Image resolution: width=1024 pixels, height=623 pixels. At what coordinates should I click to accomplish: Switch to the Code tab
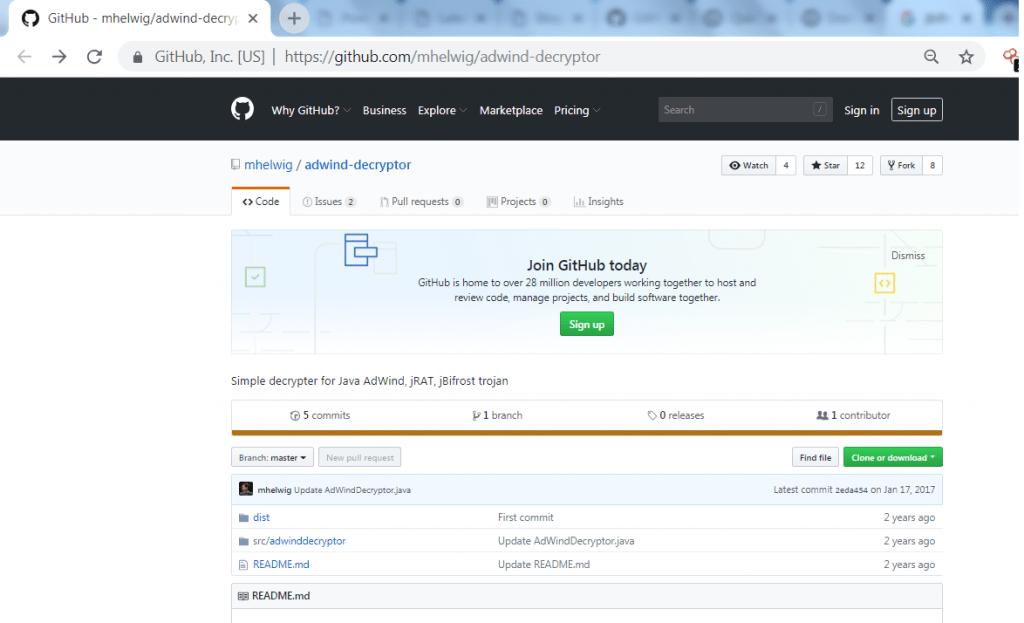tap(261, 202)
